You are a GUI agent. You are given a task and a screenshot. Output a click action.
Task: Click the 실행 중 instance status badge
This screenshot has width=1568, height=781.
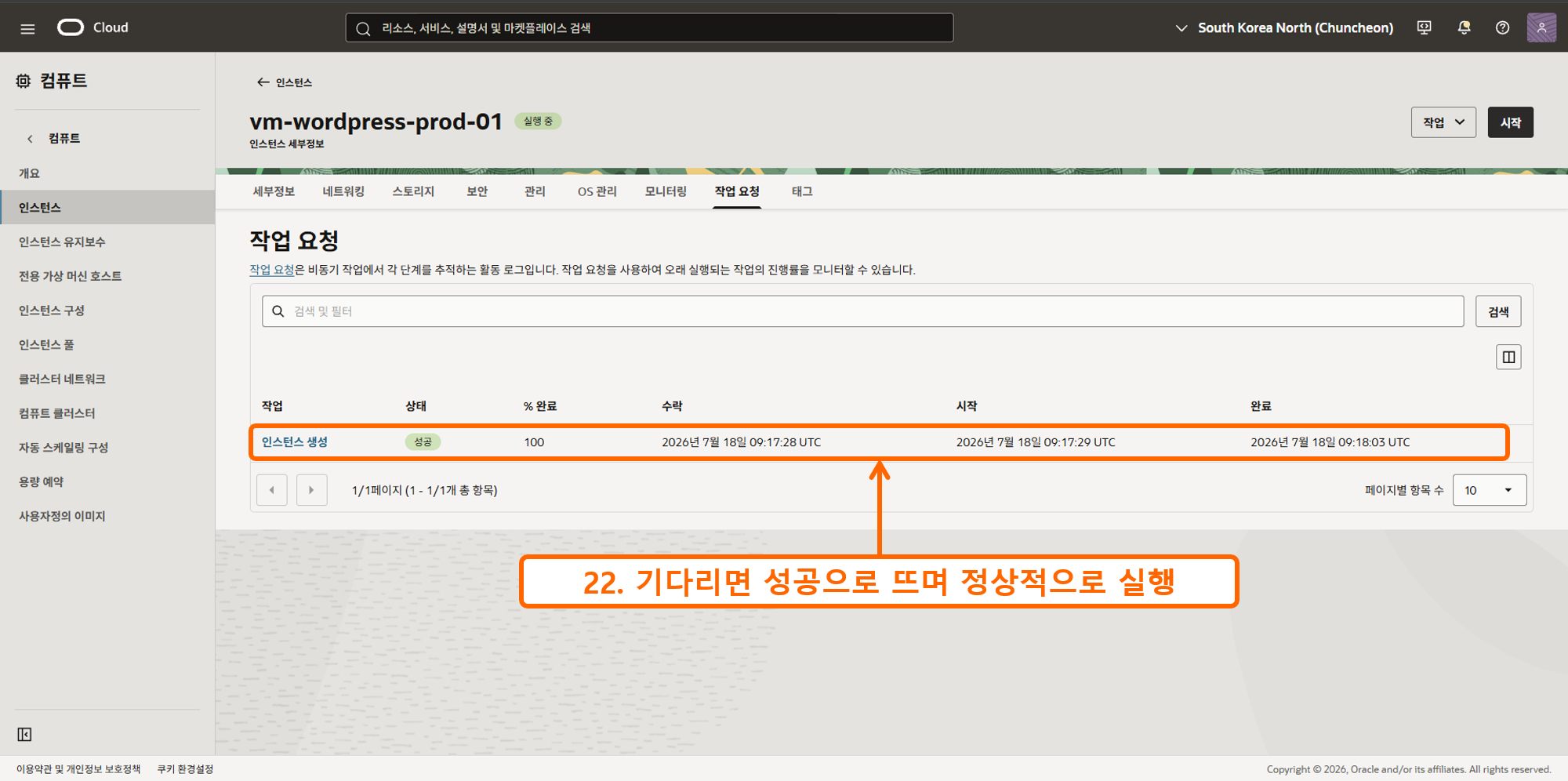click(538, 122)
